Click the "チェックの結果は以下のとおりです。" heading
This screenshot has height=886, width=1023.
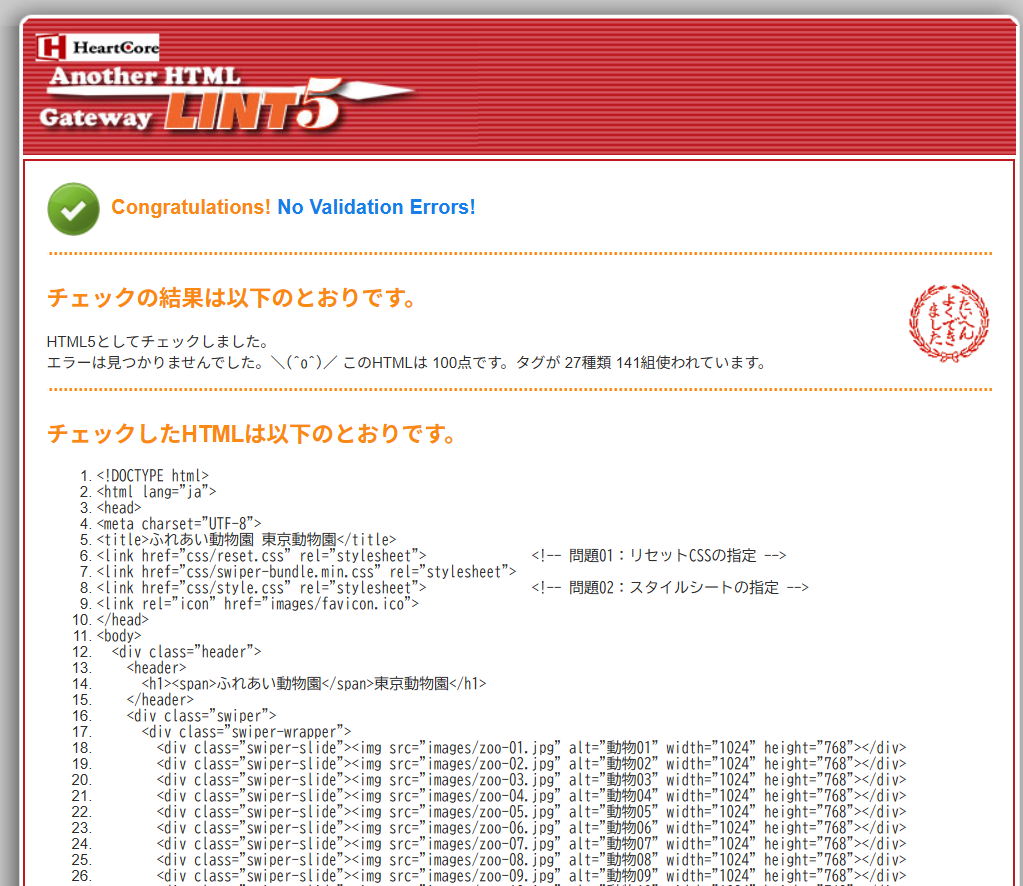(231, 298)
